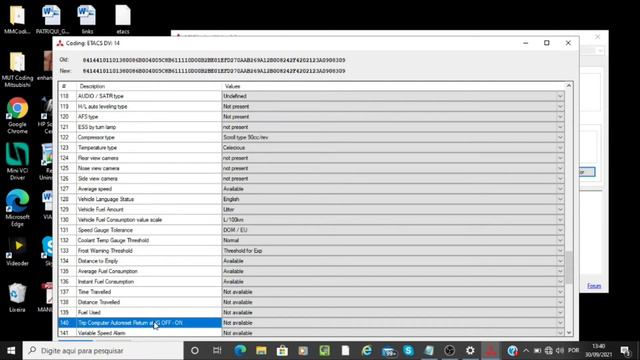Open the Time Travelled value dropdown
This screenshot has width=640, height=360.
[560, 292]
